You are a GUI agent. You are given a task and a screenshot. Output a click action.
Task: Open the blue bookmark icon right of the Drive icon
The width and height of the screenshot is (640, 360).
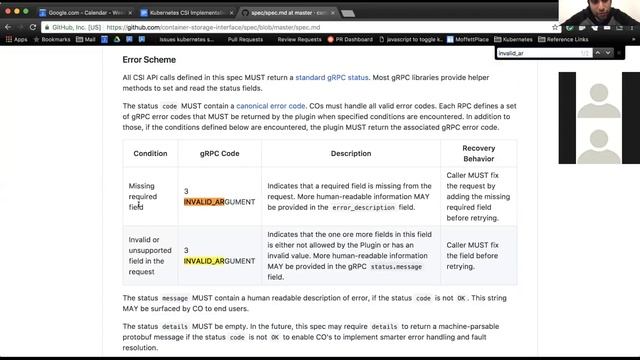click(129, 40)
